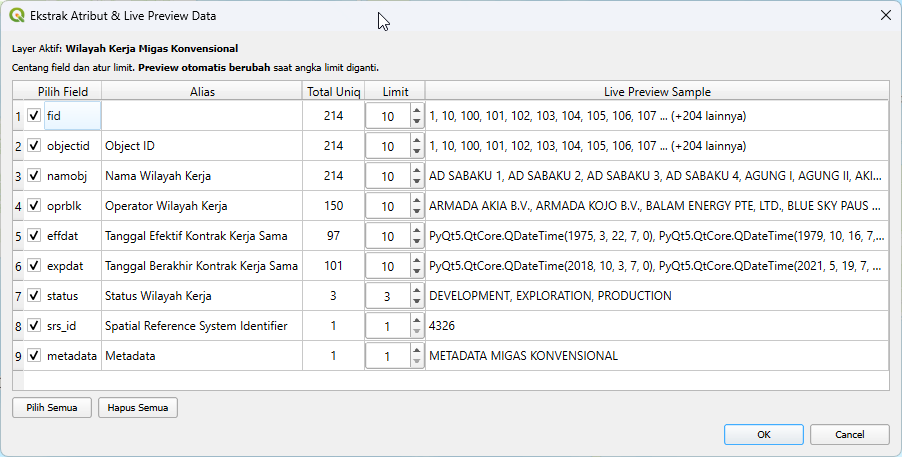
Task: Decrease the limit for status row
Action: 417,302
